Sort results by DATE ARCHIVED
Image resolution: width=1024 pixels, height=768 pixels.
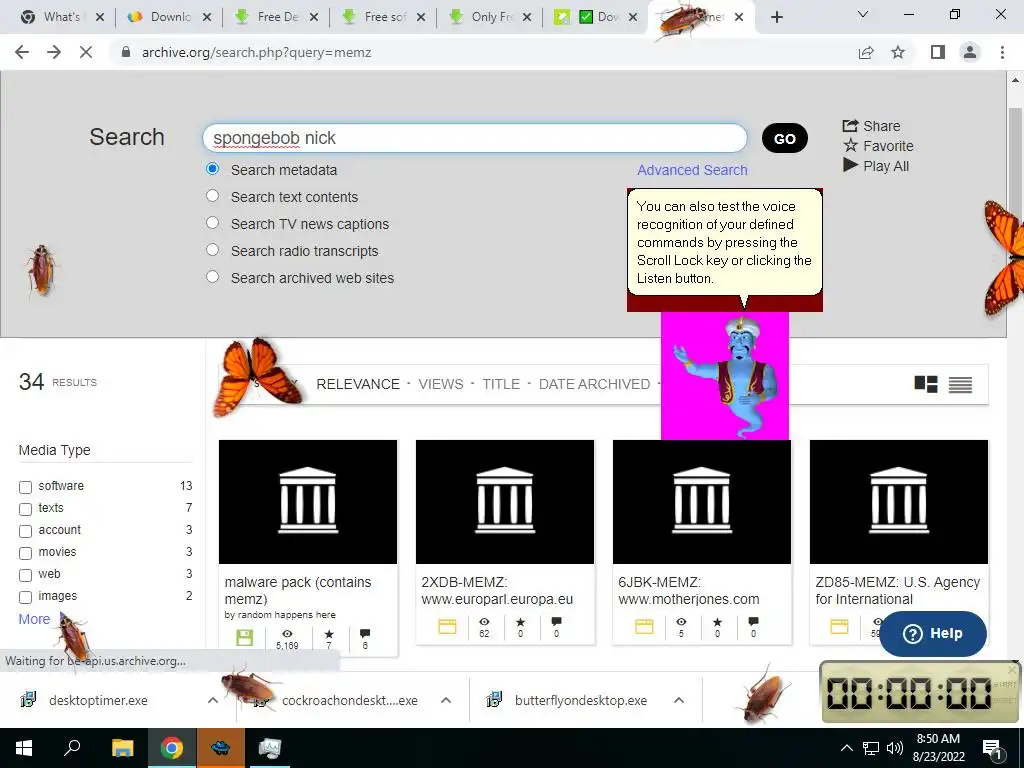pos(594,384)
